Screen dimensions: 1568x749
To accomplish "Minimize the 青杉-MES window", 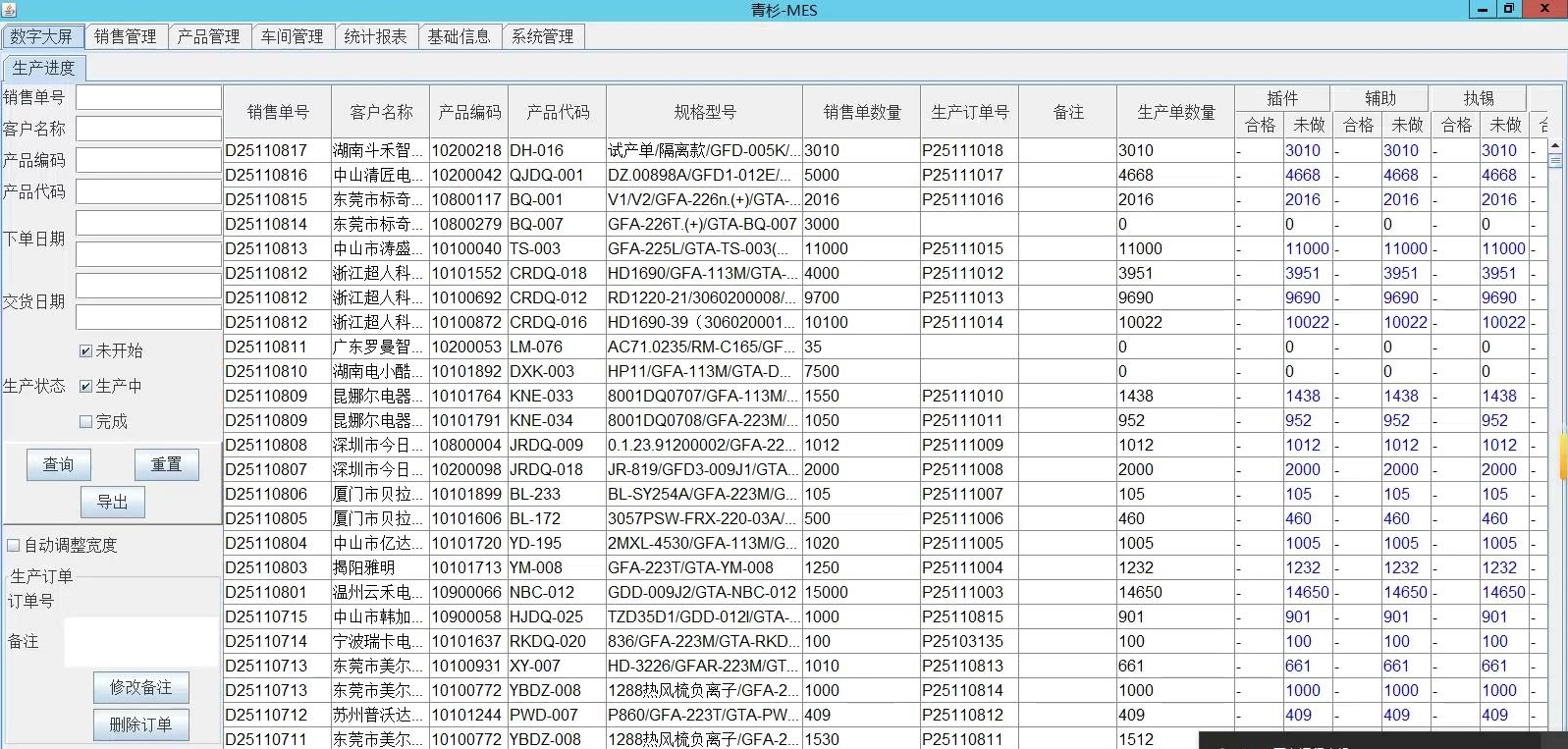I will coord(1483,10).
